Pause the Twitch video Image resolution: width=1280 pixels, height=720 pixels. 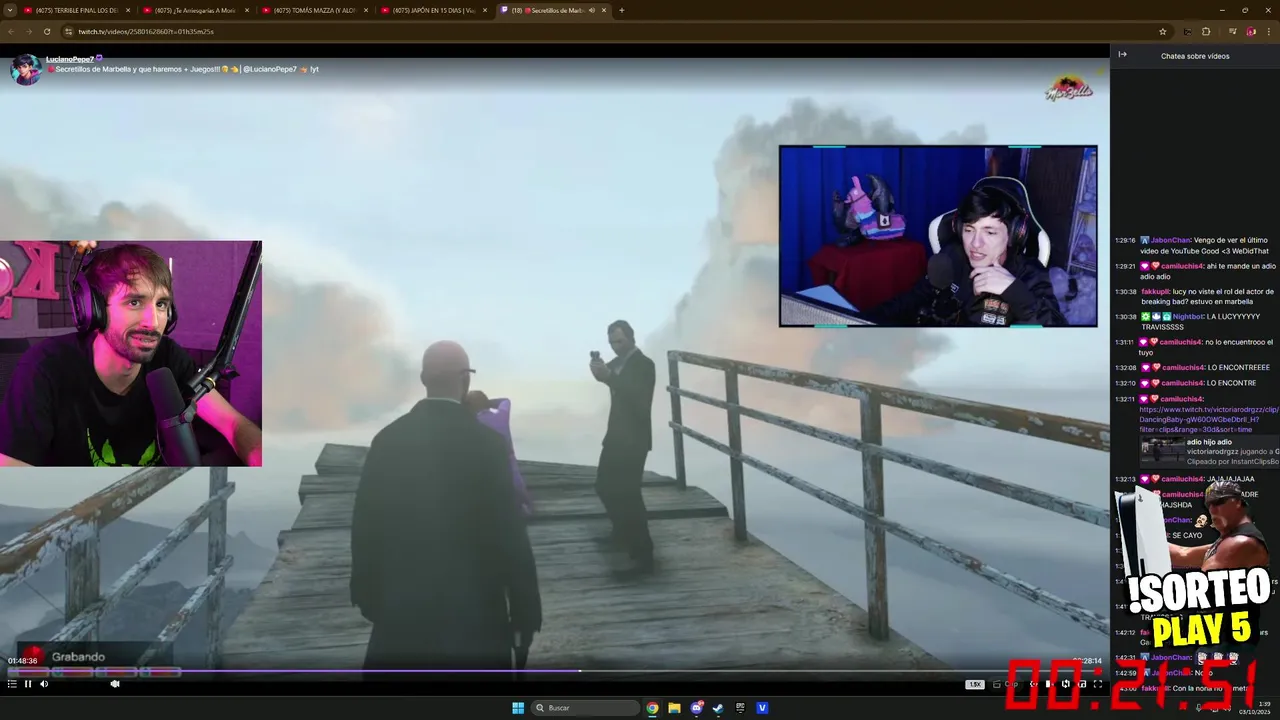tap(28, 684)
